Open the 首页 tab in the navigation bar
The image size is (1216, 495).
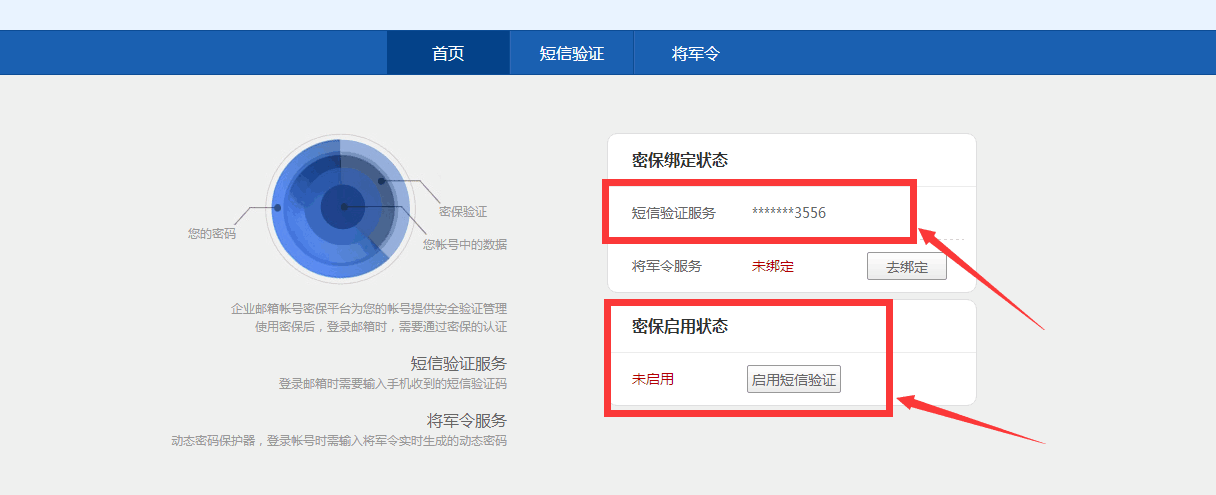[x=448, y=54]
